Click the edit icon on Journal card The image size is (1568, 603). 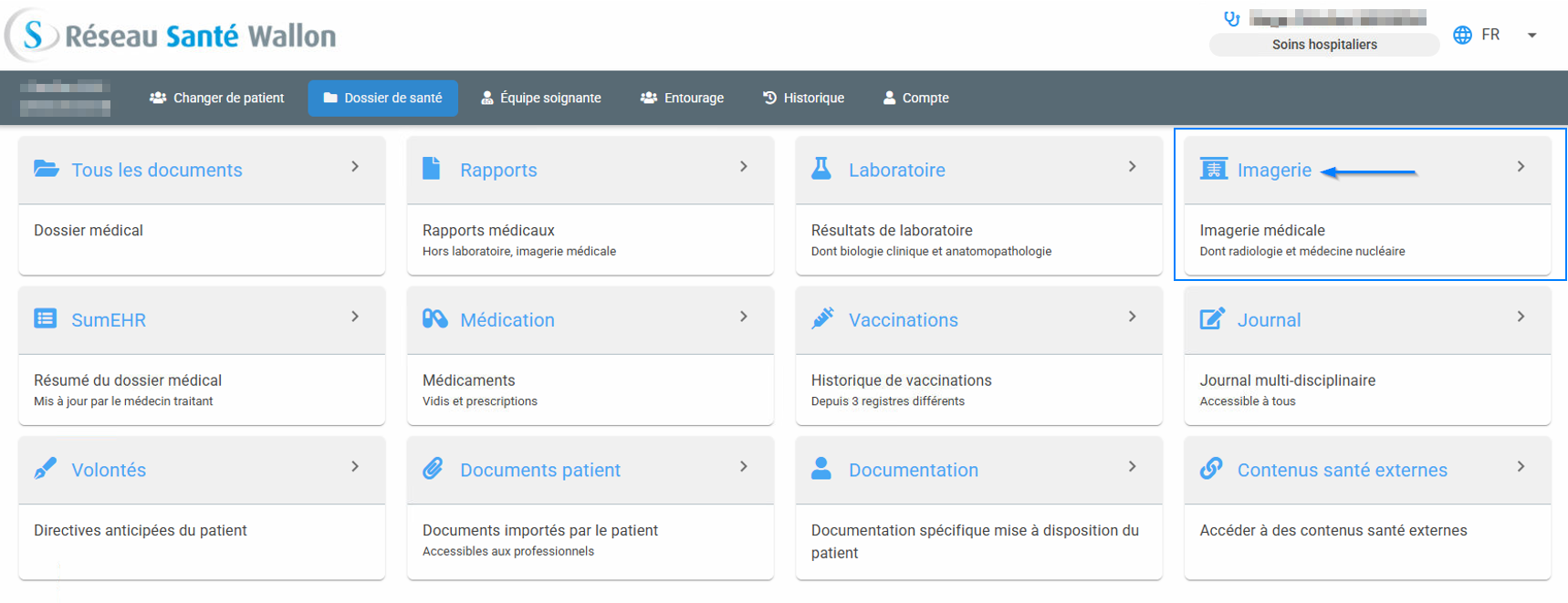[x=1212, y=318]
